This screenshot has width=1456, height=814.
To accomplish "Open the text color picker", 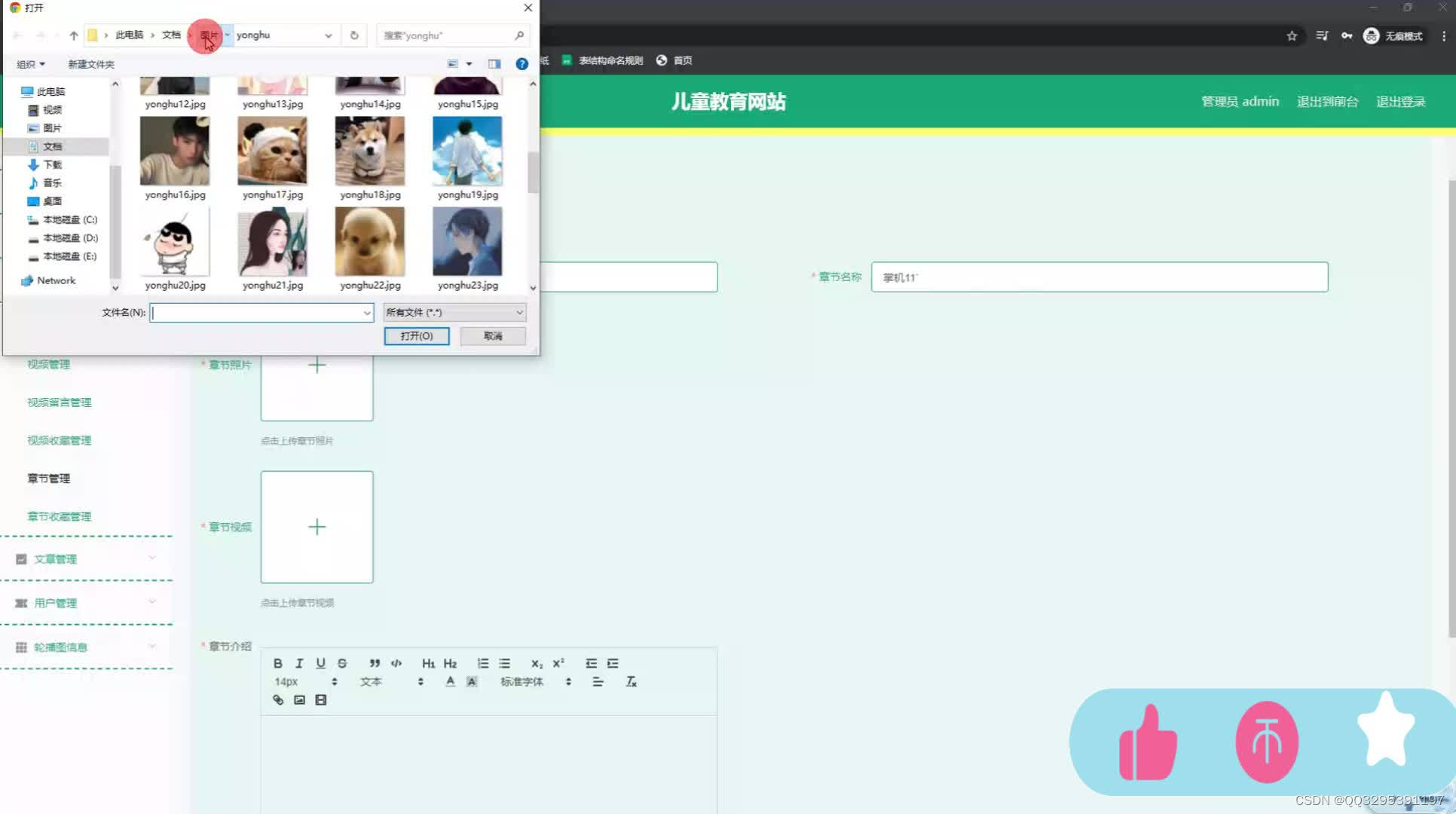I will [x=450, y=681].
